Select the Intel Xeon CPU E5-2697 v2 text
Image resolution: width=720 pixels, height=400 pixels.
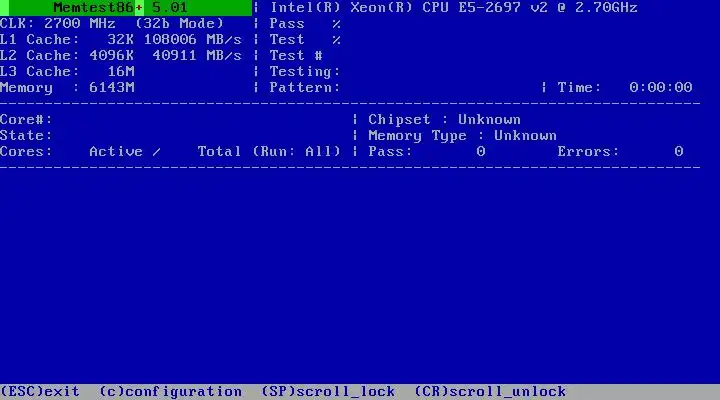tap(453, 8)
